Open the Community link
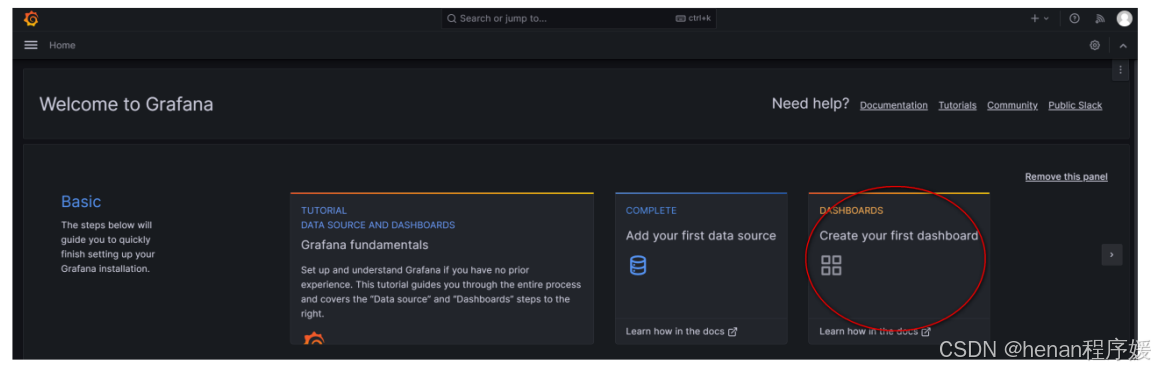Screen dimensions: 1155x370 tap(1012, 105)
